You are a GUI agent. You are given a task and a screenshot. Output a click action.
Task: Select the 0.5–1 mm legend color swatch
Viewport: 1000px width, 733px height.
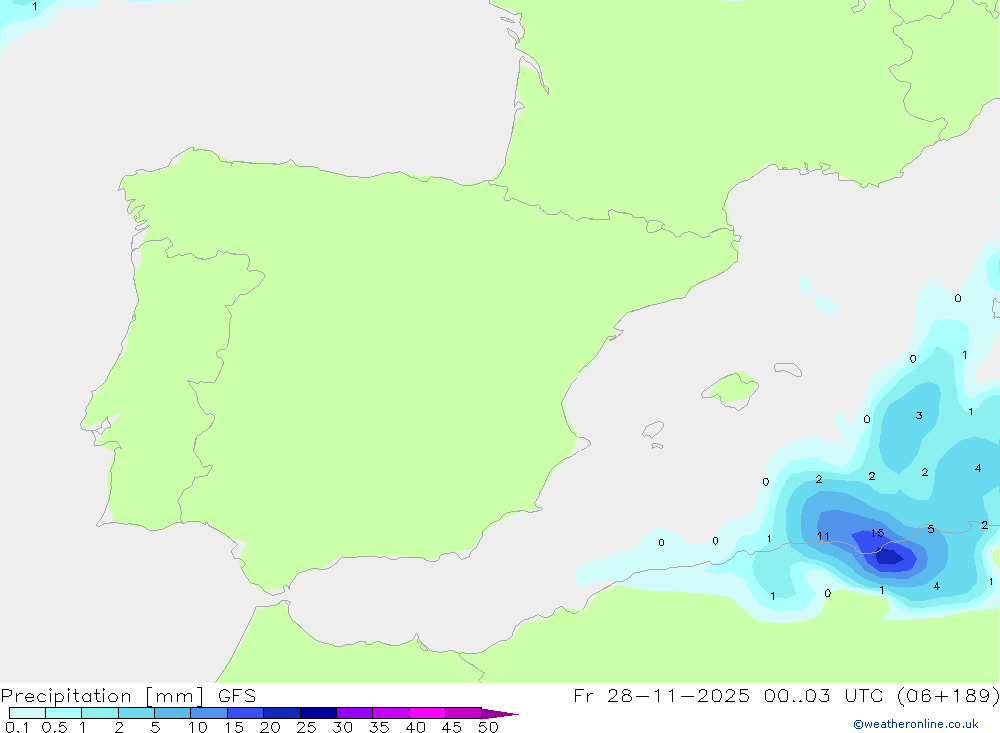tap(63, 713)
